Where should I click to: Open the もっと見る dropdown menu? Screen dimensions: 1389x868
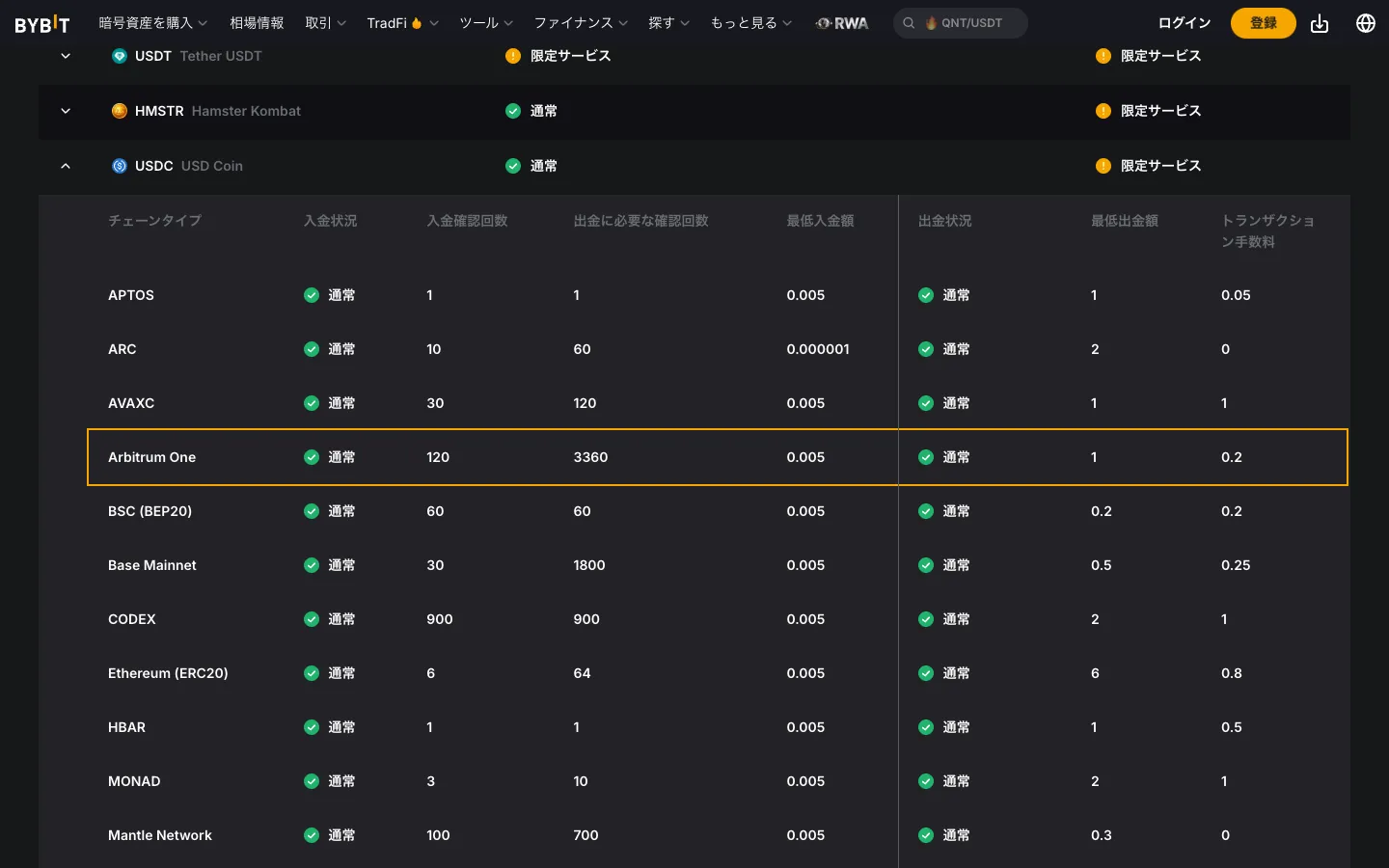point(751,23)
